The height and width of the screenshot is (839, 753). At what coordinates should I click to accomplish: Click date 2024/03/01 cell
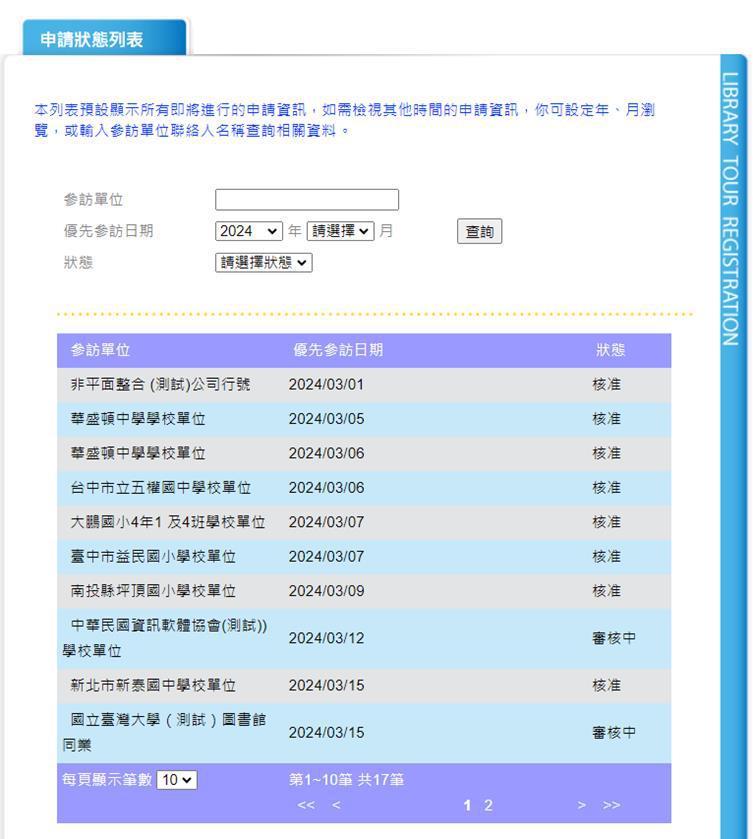tap(326, 385)
